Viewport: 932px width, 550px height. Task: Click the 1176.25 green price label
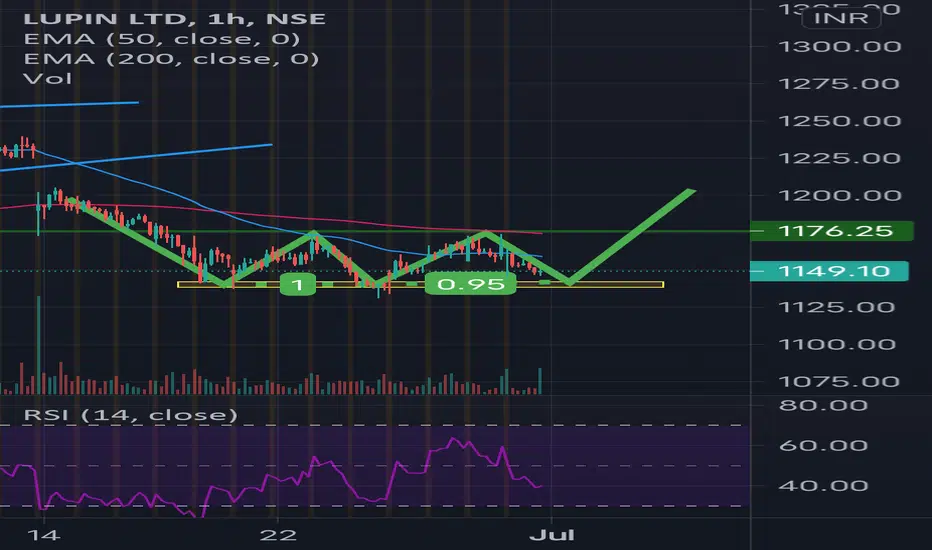coord(832,231)
